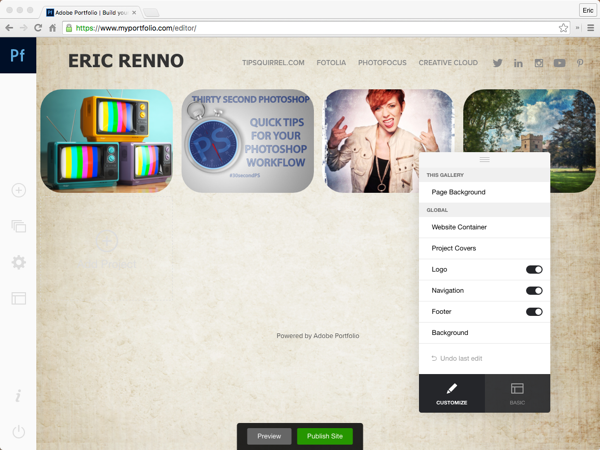The image size is (600, 450).
Task: Open the settings gear icon in sidebar
Action: (x=18, y=262)
